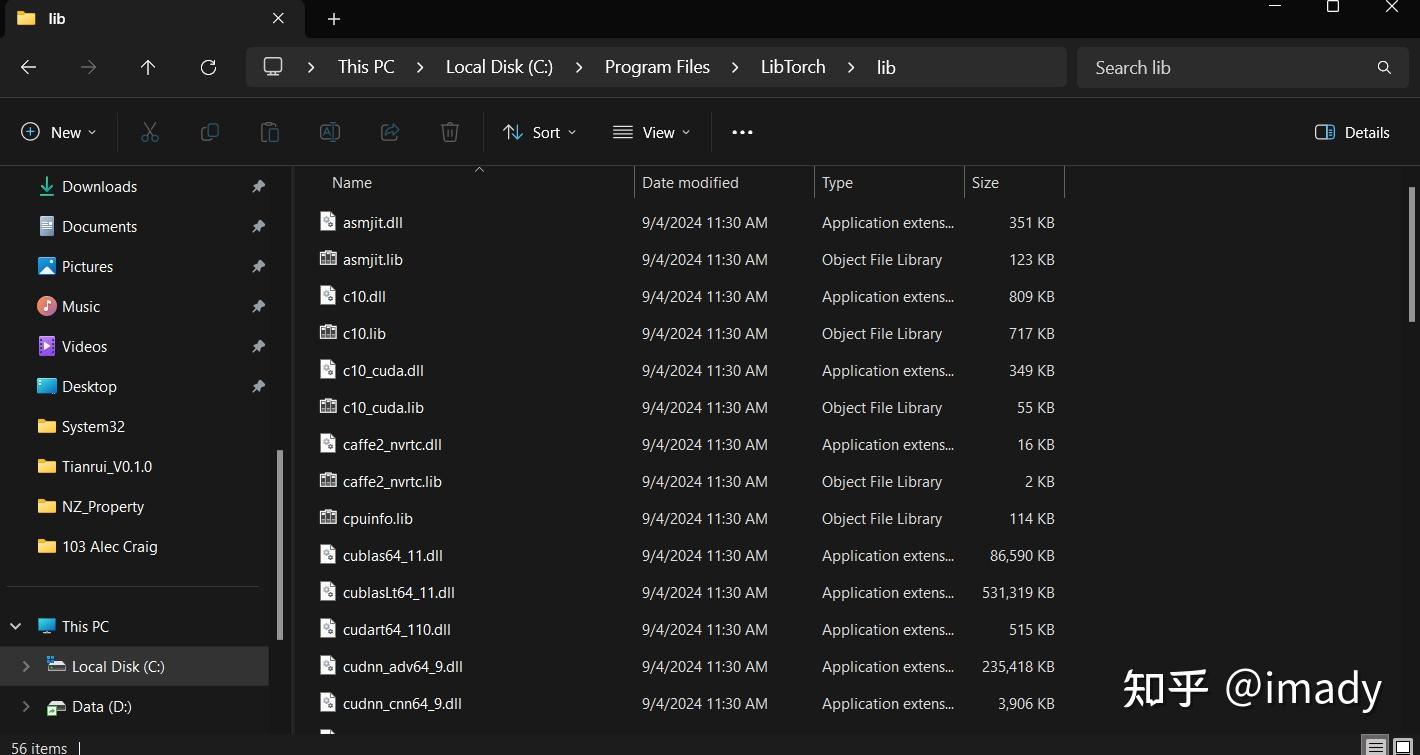
Task: Open the See more ellipsis menu
Action: point(742,132)
